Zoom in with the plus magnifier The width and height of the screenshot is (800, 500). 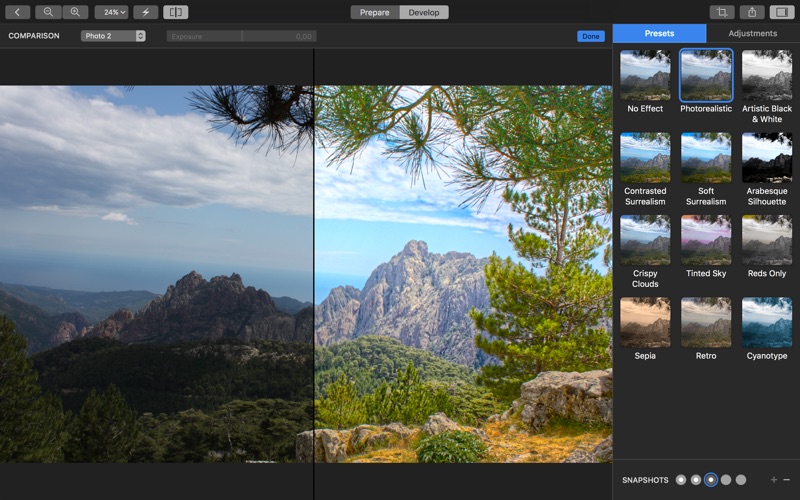pos(75,12)
